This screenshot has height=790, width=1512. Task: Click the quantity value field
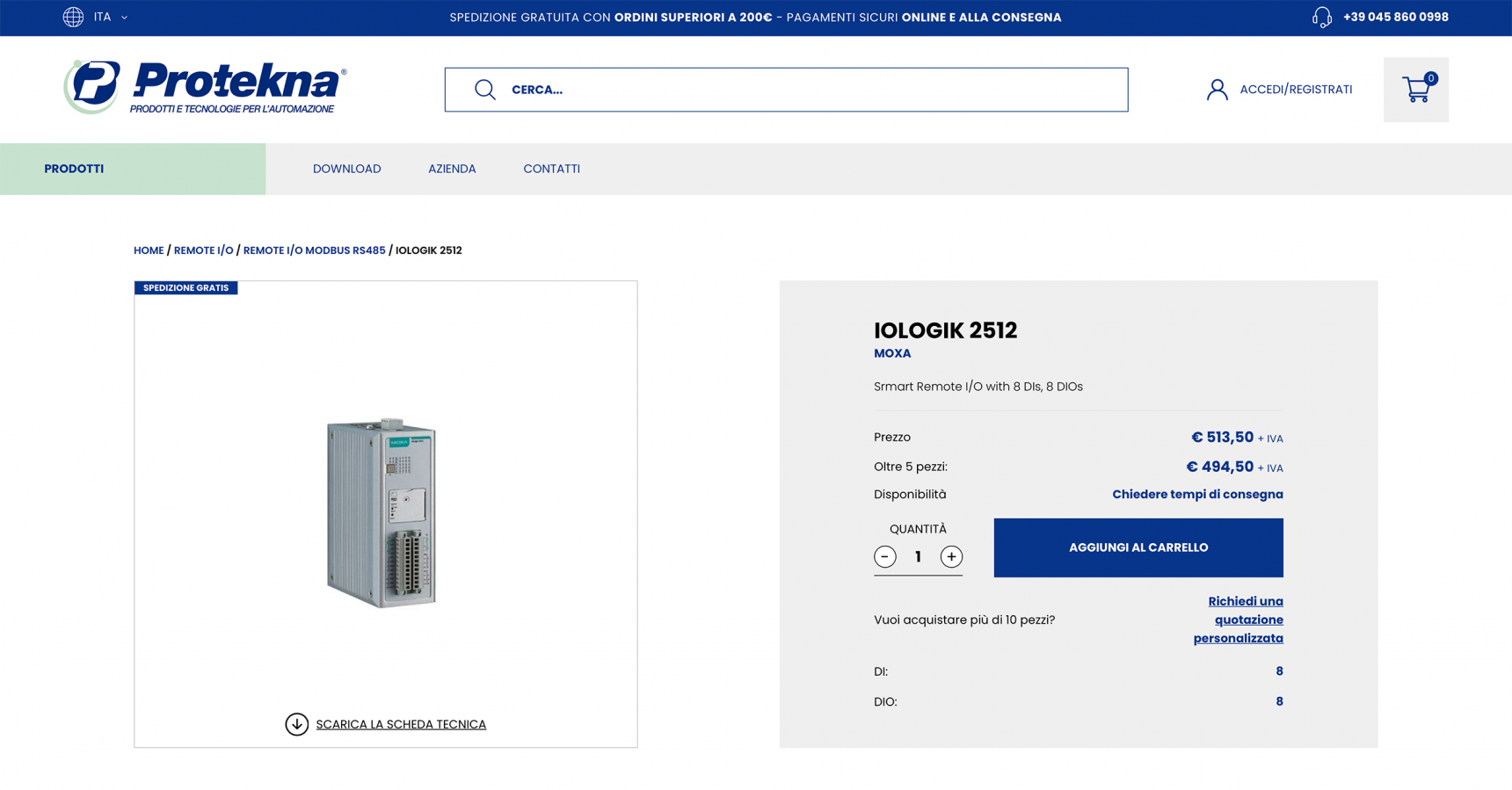918,557
